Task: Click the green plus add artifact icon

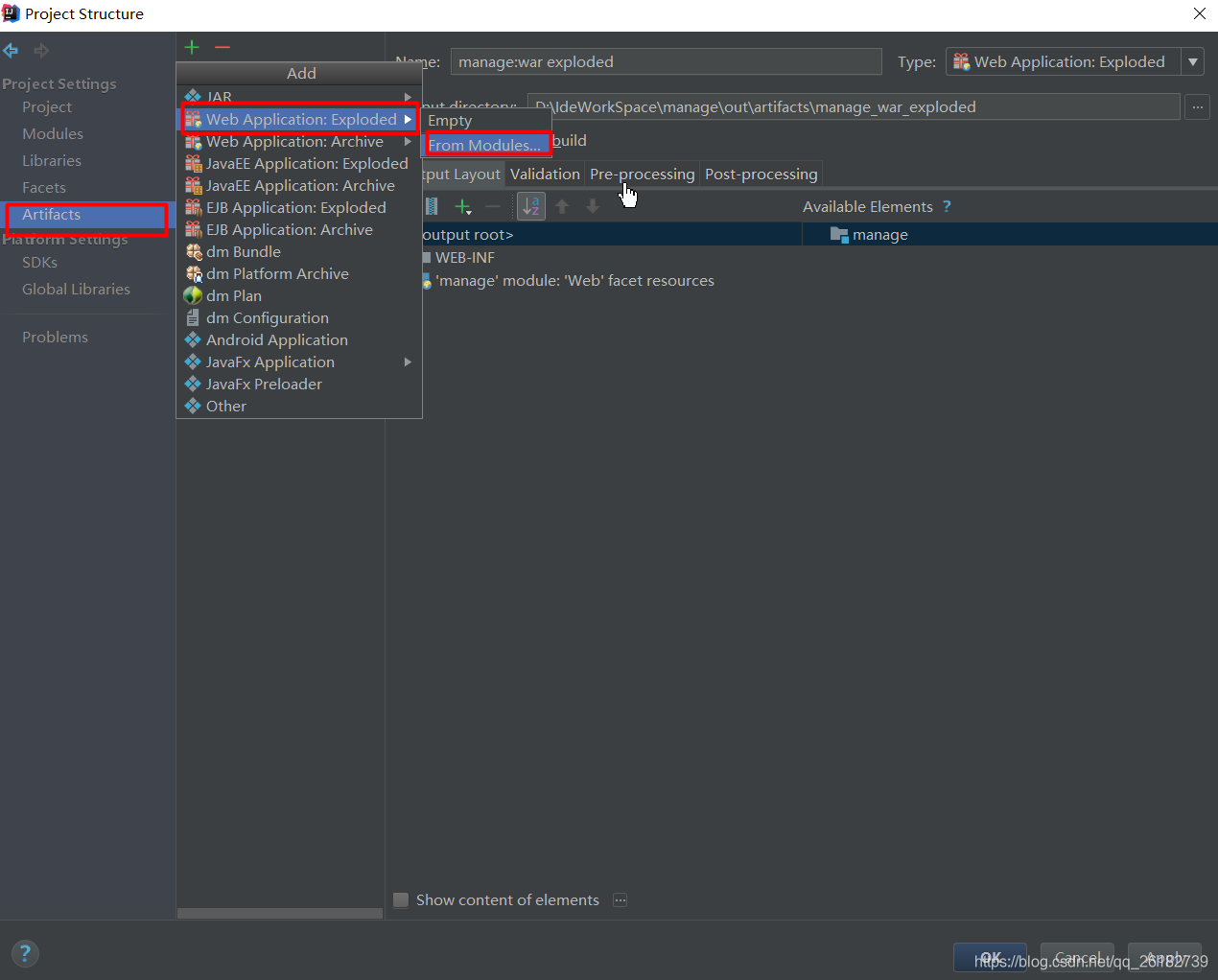Action: 192,47
